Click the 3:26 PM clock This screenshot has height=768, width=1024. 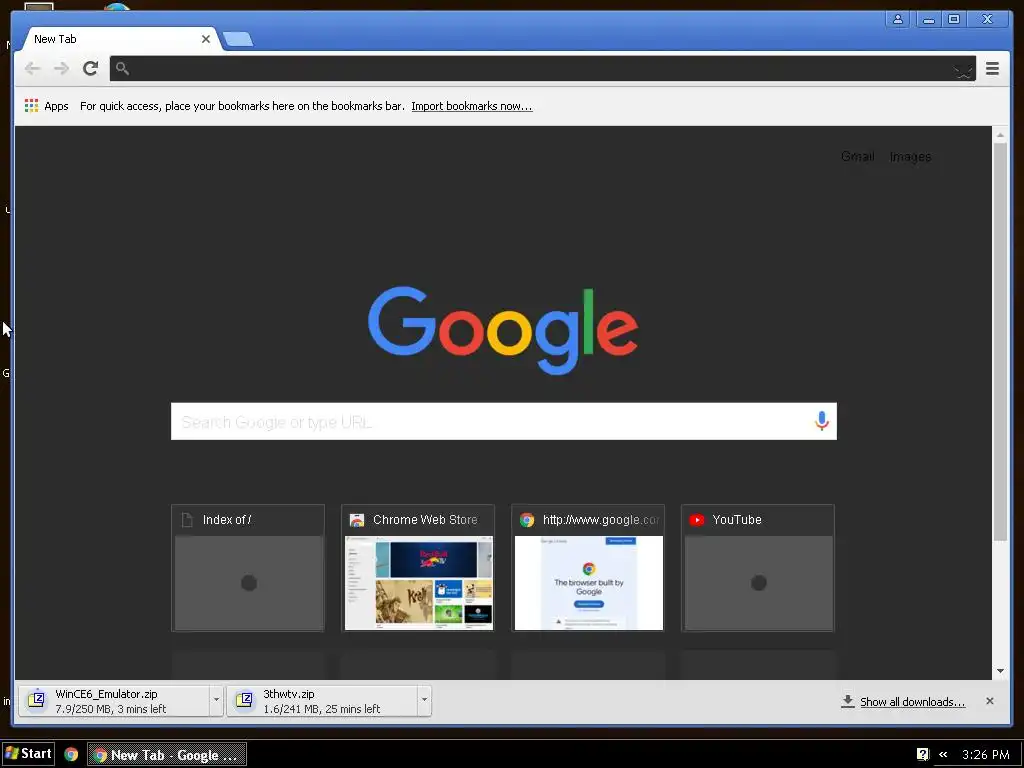tap(985, 754)
